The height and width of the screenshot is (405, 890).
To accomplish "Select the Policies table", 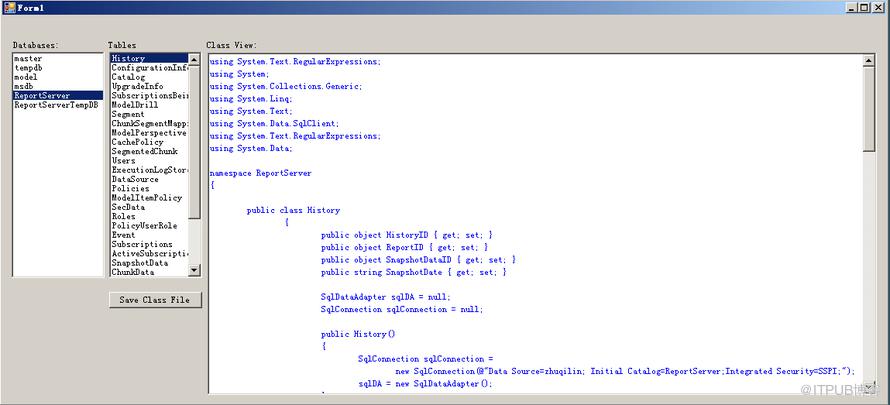I will (x=149, y=188).
